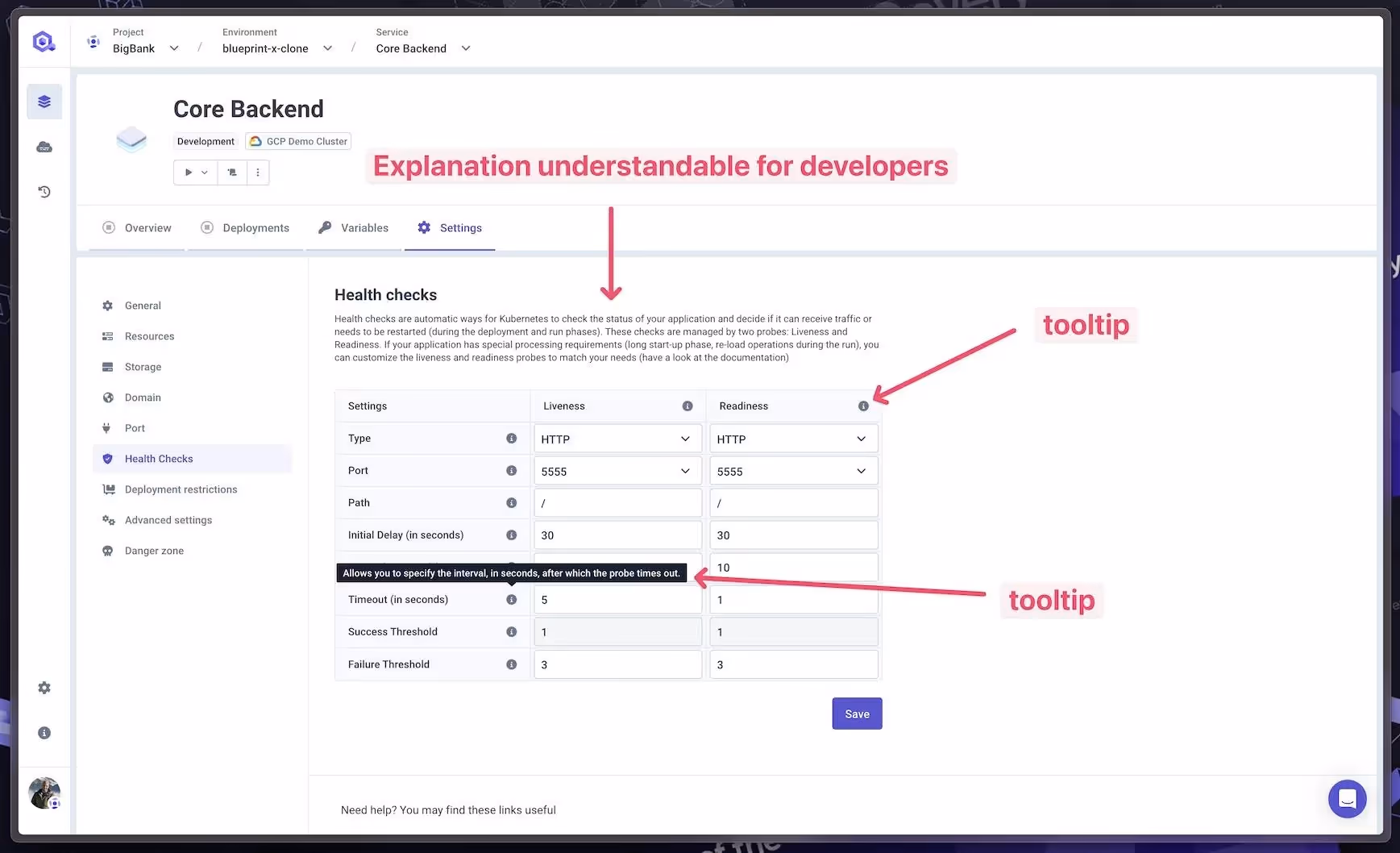Viewport: 1400px width, 853px height.
Task: Open Advanced settings section
Action: 192,520
